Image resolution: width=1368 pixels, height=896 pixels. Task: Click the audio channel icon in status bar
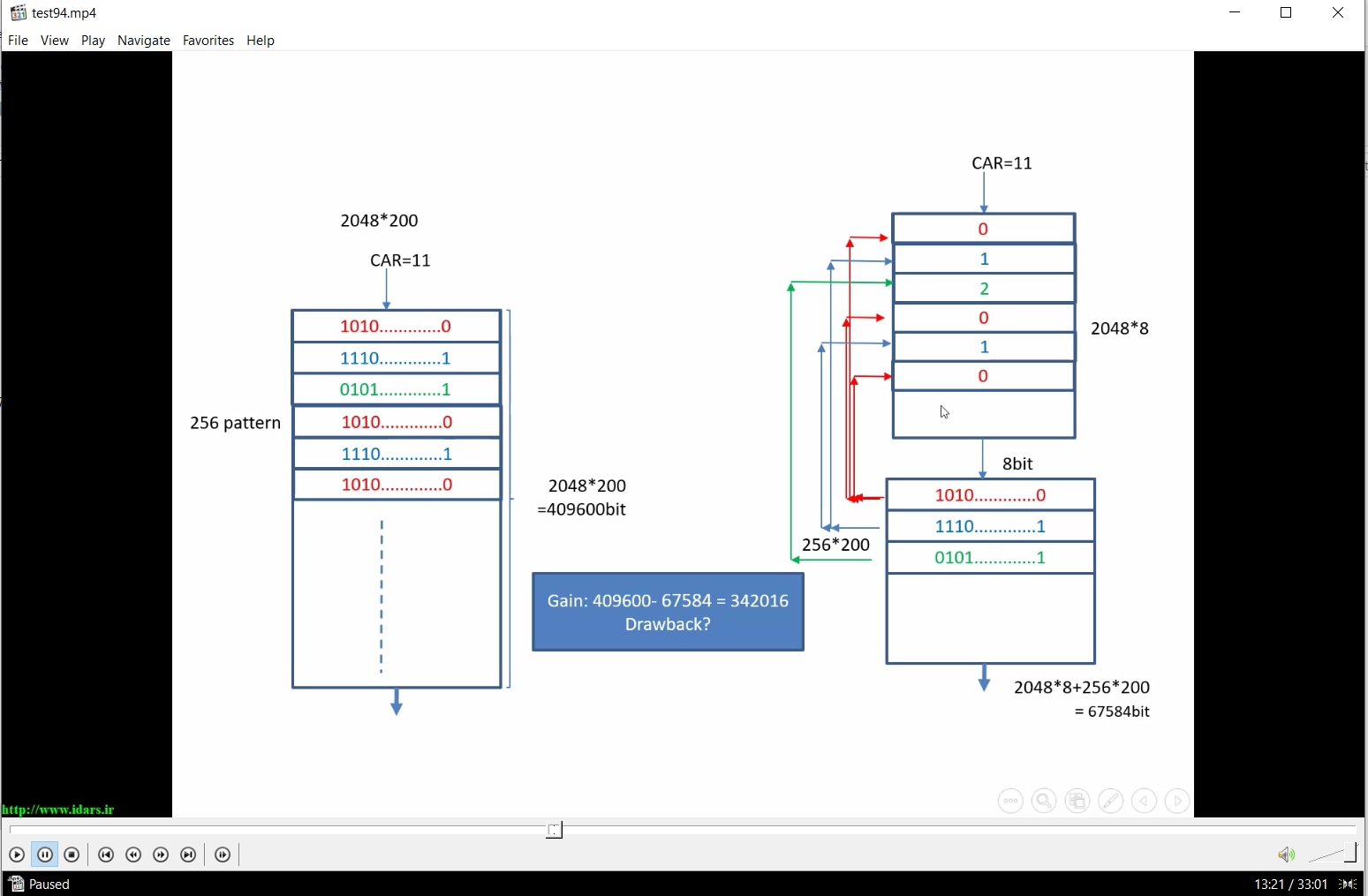pyautogui.click(x=1349, y=884)
